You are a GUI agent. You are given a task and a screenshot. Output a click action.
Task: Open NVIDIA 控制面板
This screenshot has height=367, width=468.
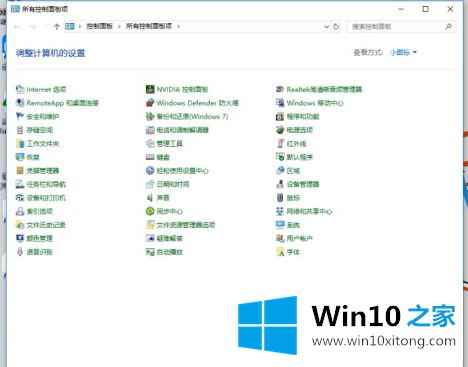point(177,89)
